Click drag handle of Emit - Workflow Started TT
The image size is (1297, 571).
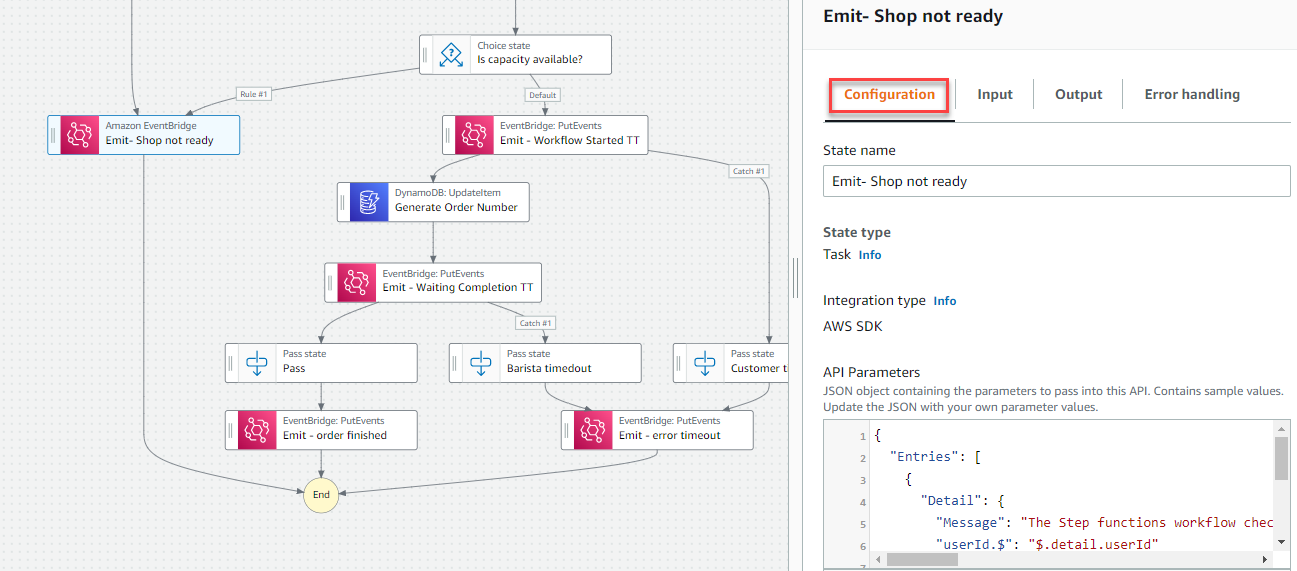(448, 134)
